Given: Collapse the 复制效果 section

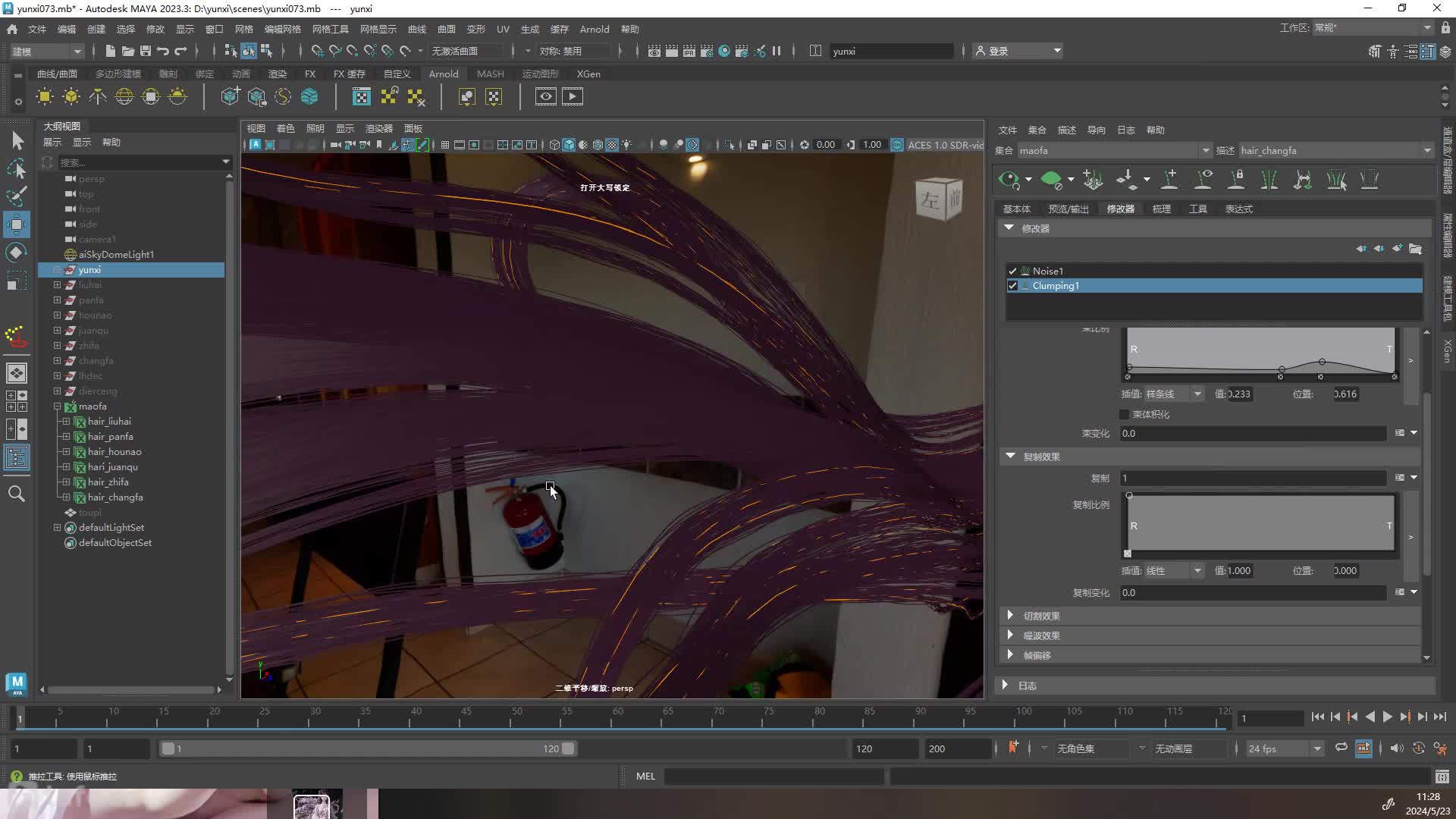Looking at the screenshot, I should [x=1010, y=456].
